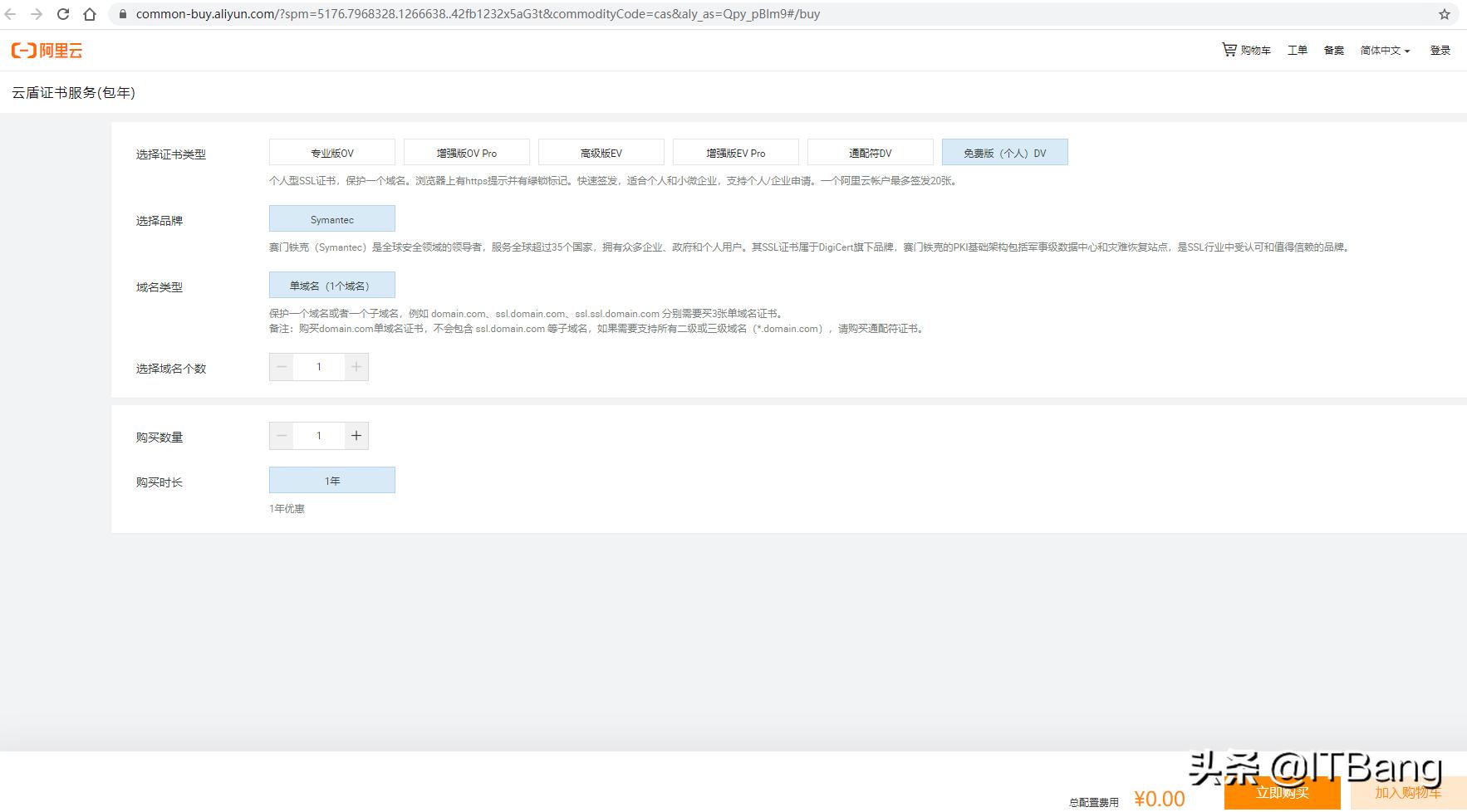
Task: Click the 登录 login link
Action: pyautogui.click(x=1441, y=50)
